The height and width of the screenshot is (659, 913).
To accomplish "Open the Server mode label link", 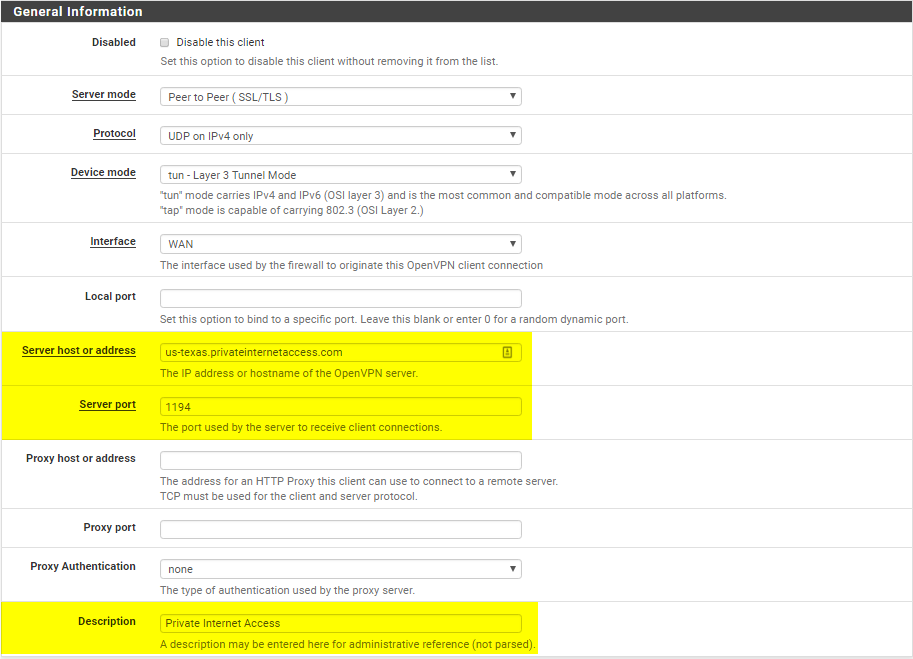I will point(104,94).
